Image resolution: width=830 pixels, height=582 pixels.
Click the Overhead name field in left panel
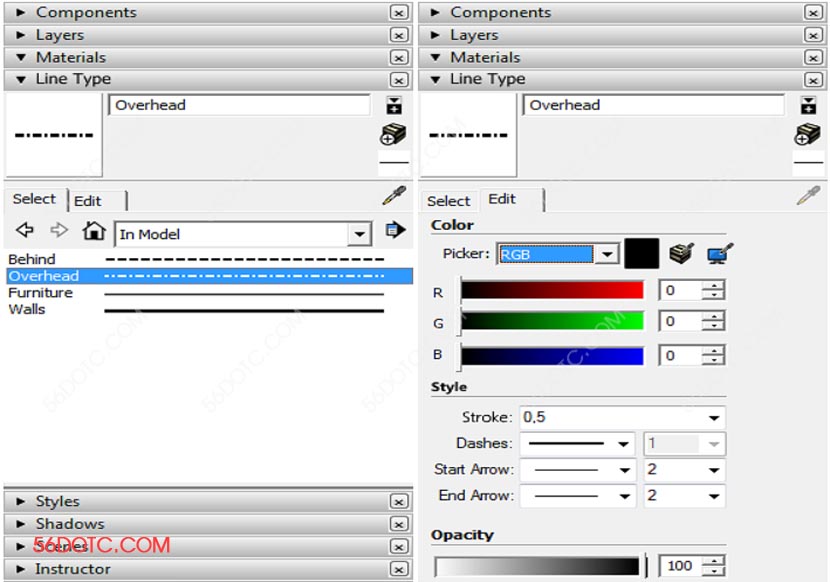click(x=239, y=105)
